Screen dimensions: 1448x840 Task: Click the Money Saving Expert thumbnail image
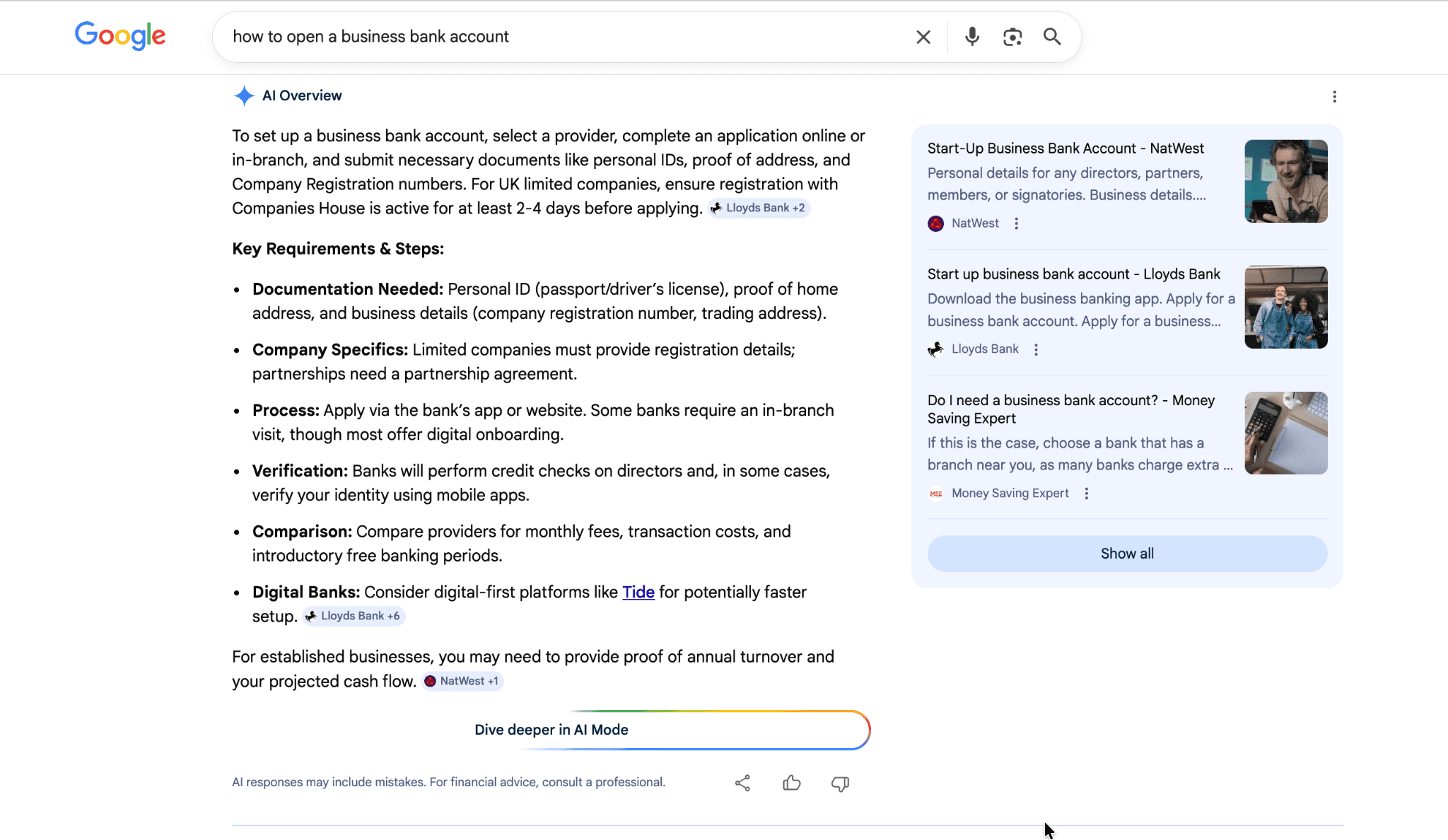coord(1285,433)
